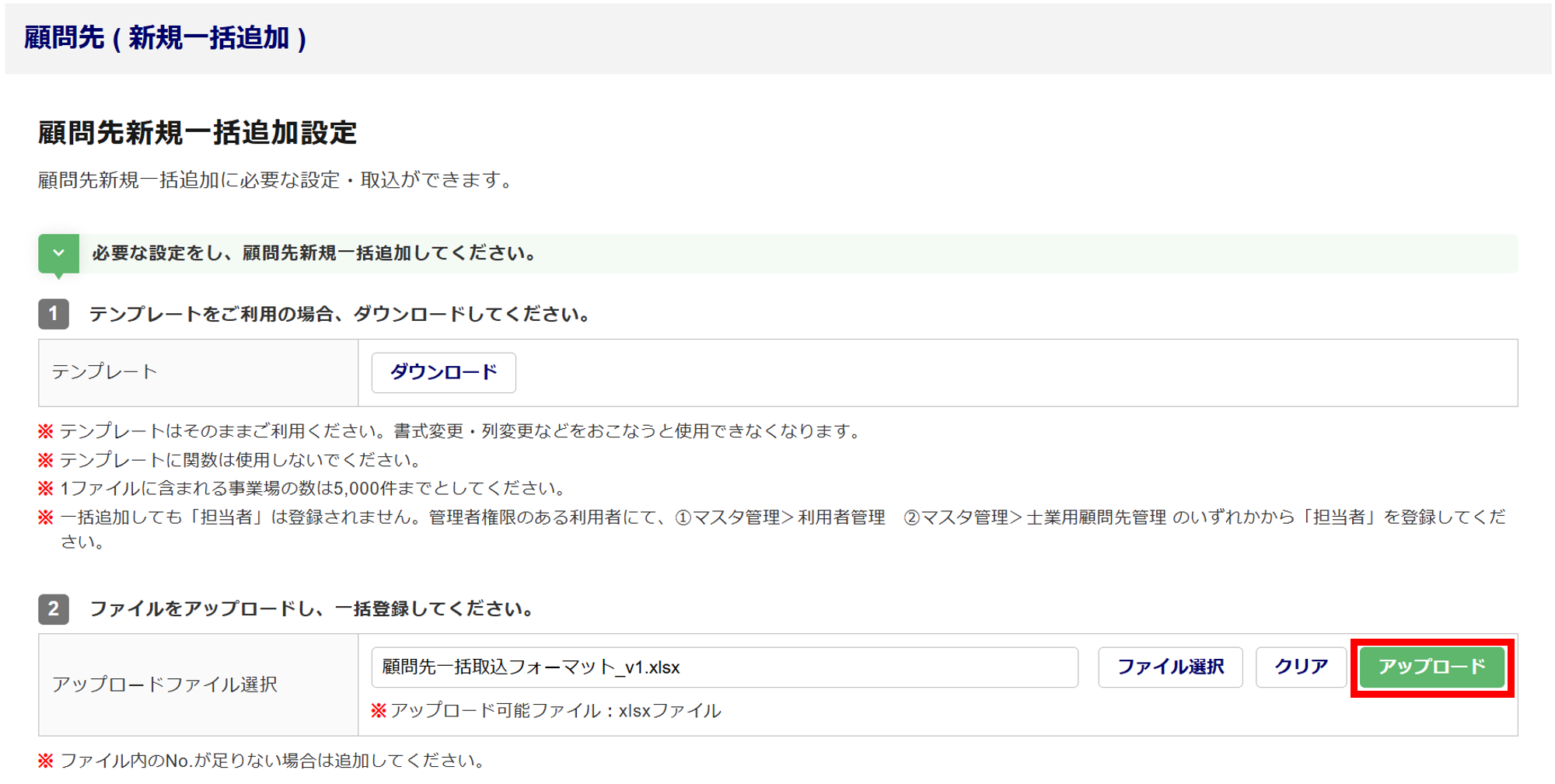Click the step 2 number badge
The image size is (1555, 784).
[x=54, y=608]
